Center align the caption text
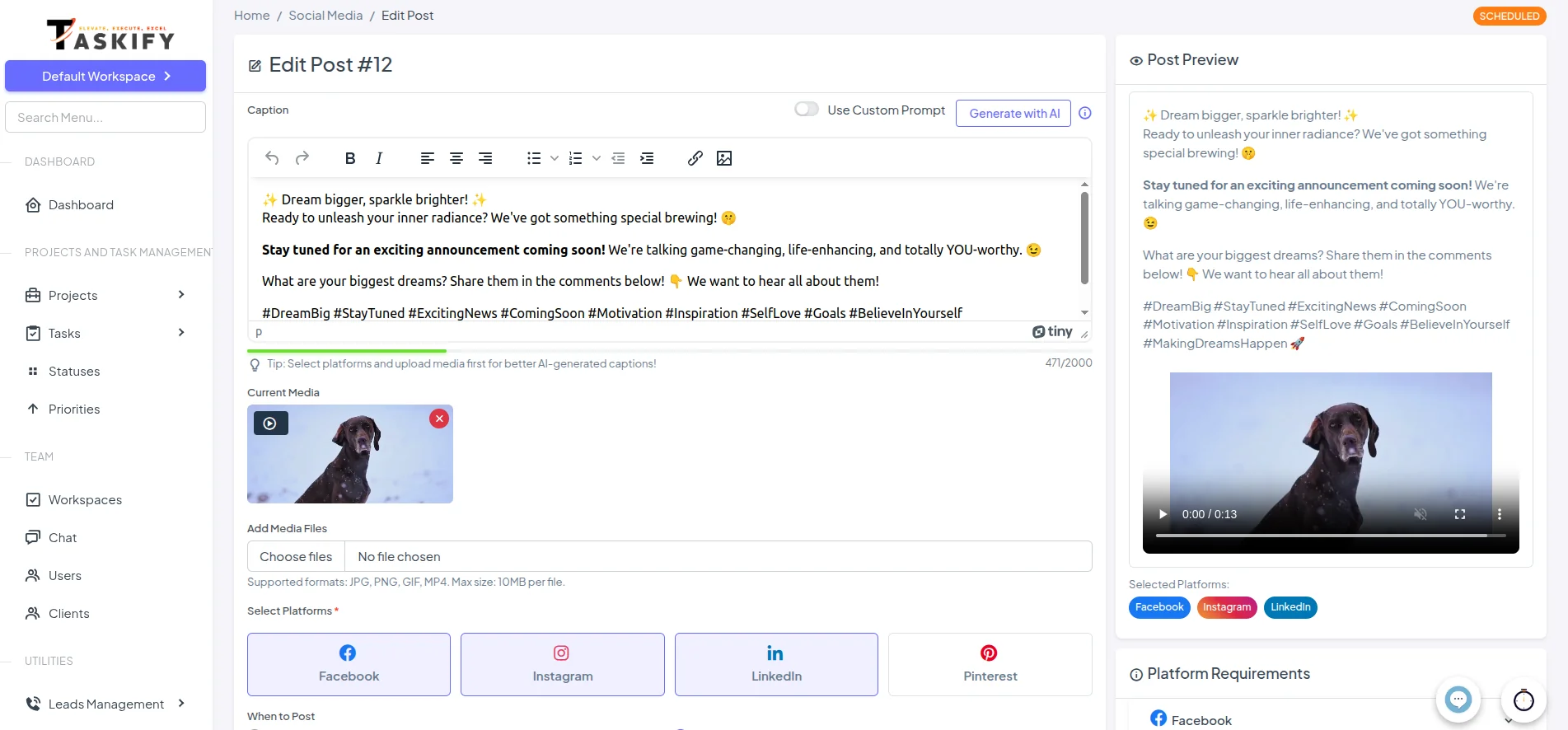This screenshot has height=730, width=1568. (456, 158)
